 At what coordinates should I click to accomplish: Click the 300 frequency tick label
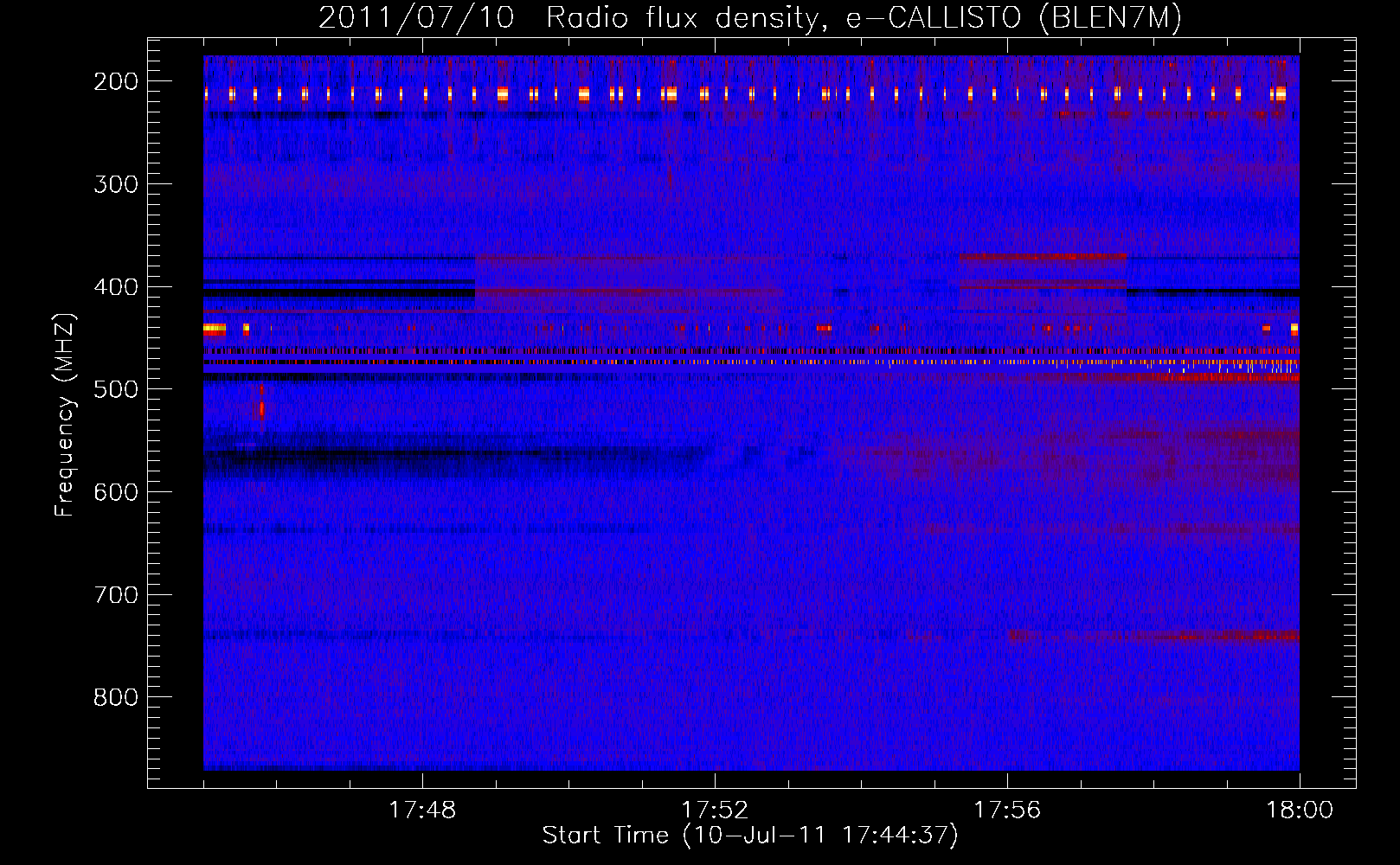tap(116, 184)
